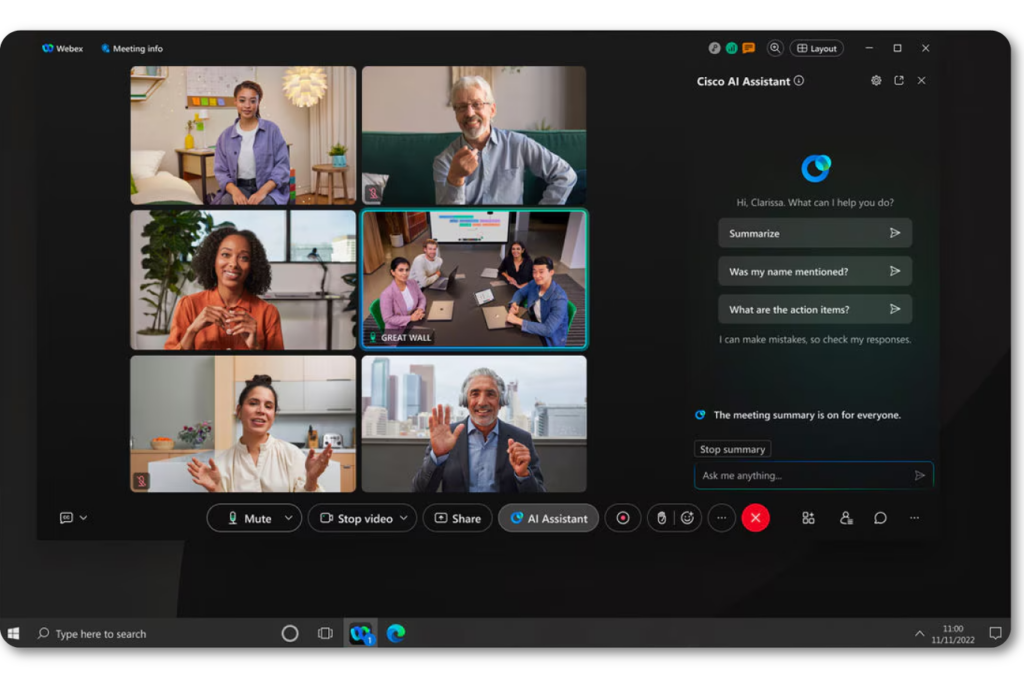
Task: Ask 'Was my name mentioned?'
Action: (x=815, y=272)
